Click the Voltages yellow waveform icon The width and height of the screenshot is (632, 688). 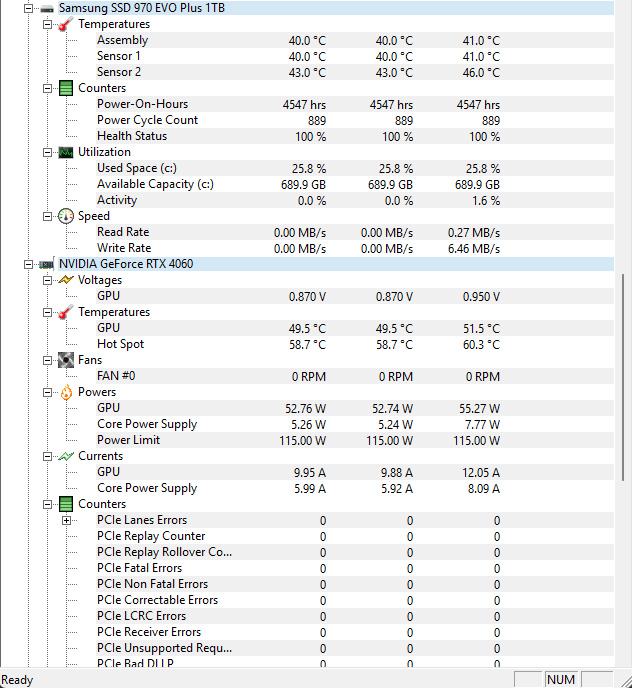[66, 280]
